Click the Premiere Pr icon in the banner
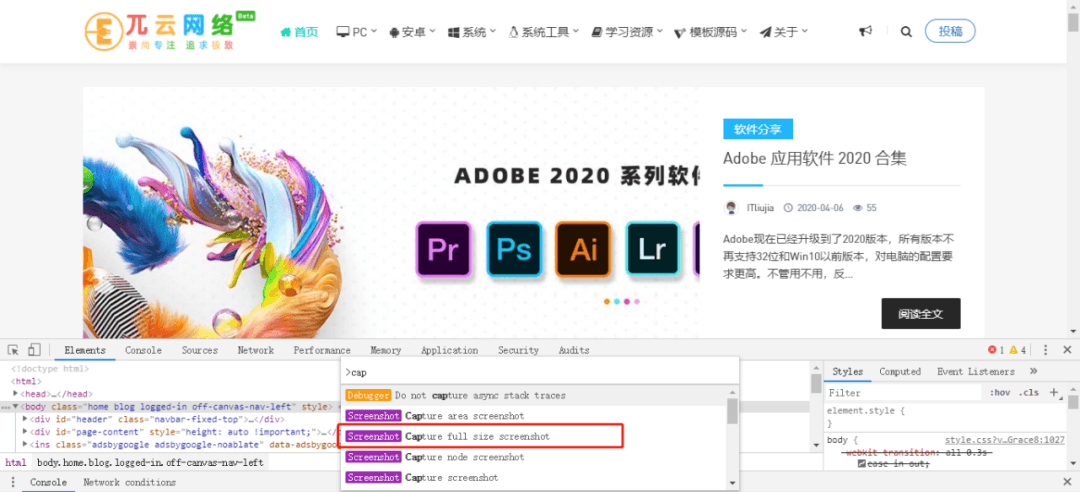1080x492 pixels. coord(444,249)
